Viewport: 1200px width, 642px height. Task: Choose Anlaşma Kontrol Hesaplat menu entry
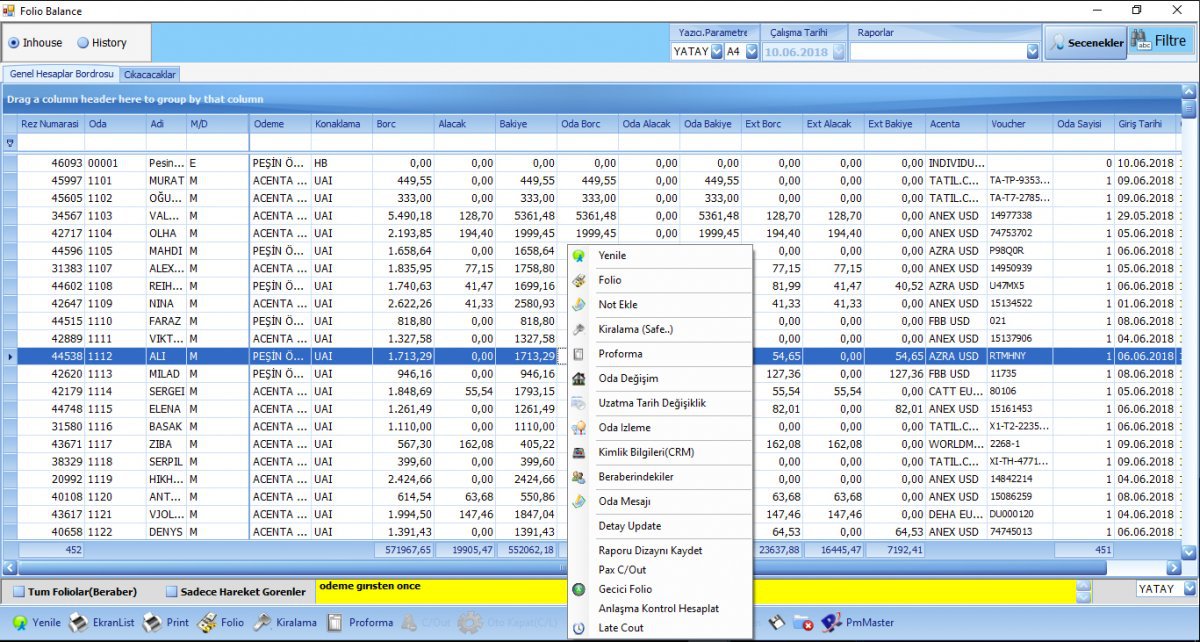pyautogui.click(x=658, y=608)
